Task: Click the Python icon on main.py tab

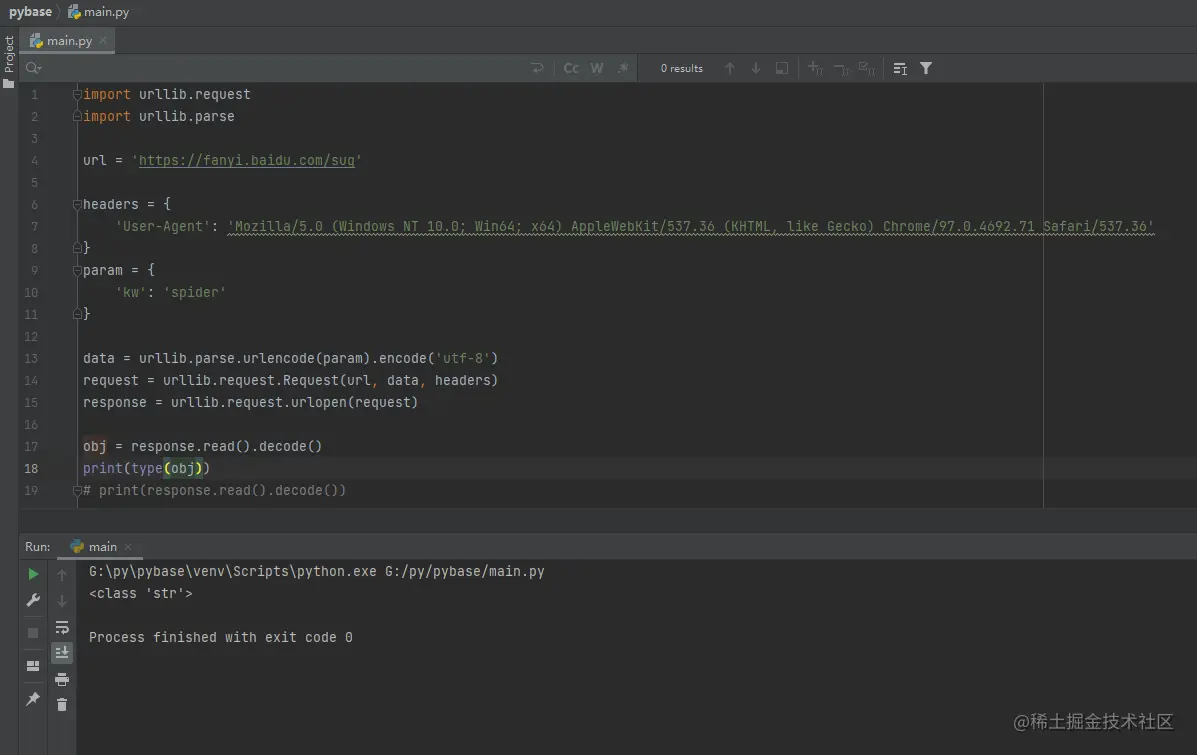Action: pos(36,40)
